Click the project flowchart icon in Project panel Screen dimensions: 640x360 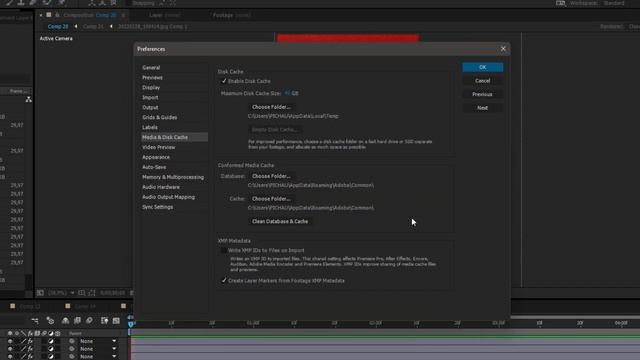click(29, 99)
